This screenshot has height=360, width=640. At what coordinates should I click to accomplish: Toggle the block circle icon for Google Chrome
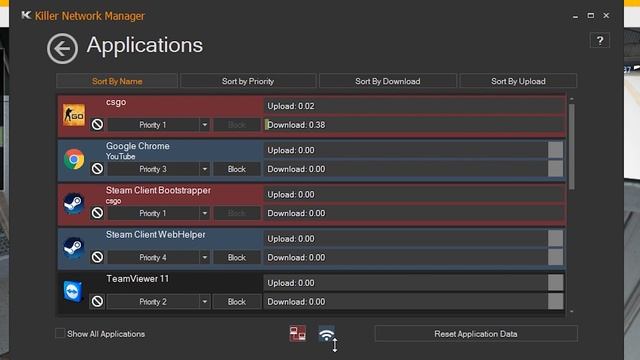pos(97,169)
